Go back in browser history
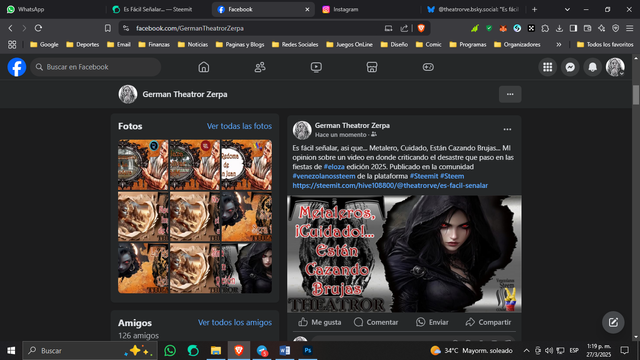This screenshot has height=360, width=640. click(x=11, y=28)
